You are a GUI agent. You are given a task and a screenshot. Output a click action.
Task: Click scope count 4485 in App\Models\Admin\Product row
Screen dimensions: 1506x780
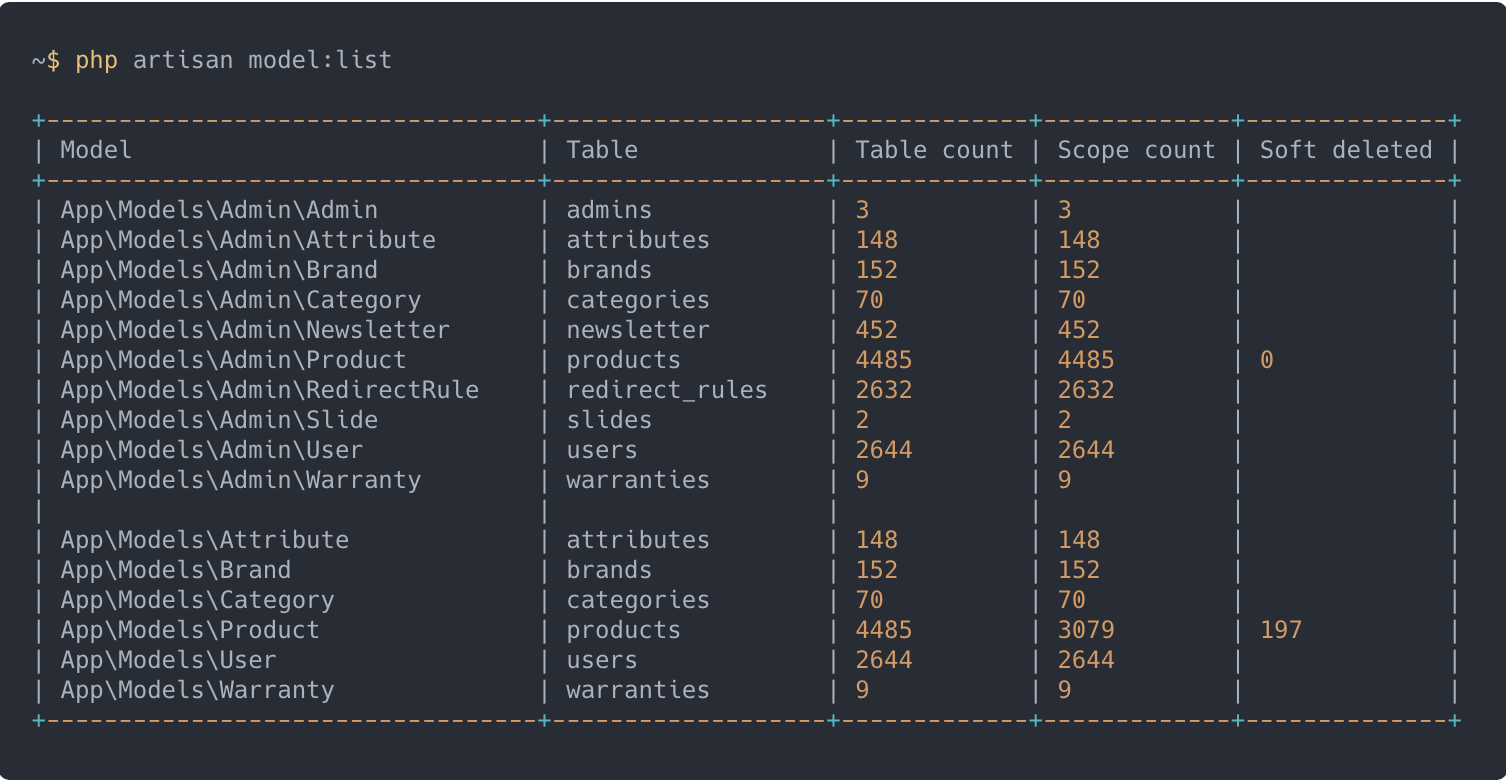coord(1086,360)
